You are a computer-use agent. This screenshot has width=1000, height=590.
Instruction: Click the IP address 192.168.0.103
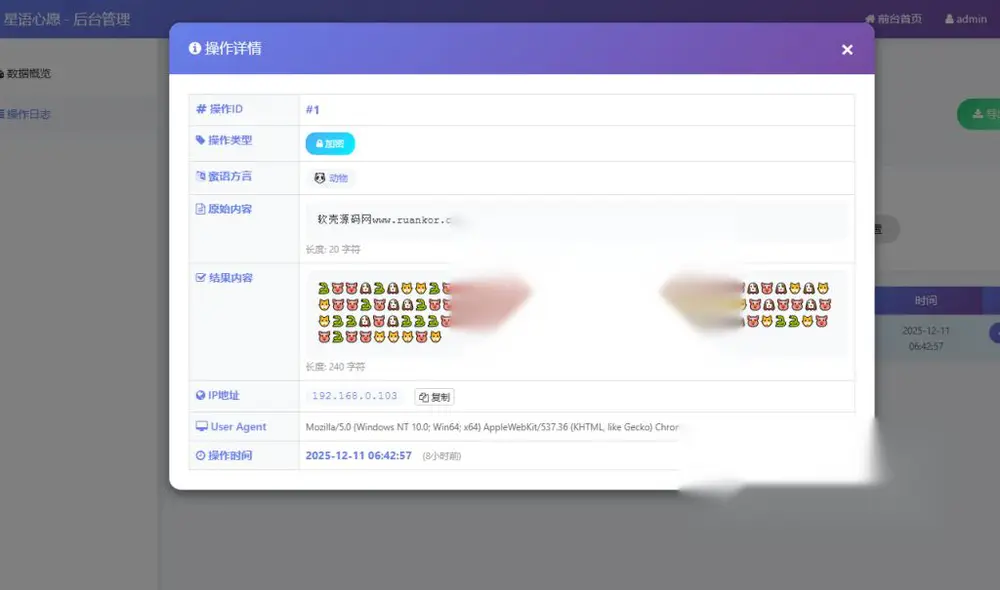click(x=355, y=396)
